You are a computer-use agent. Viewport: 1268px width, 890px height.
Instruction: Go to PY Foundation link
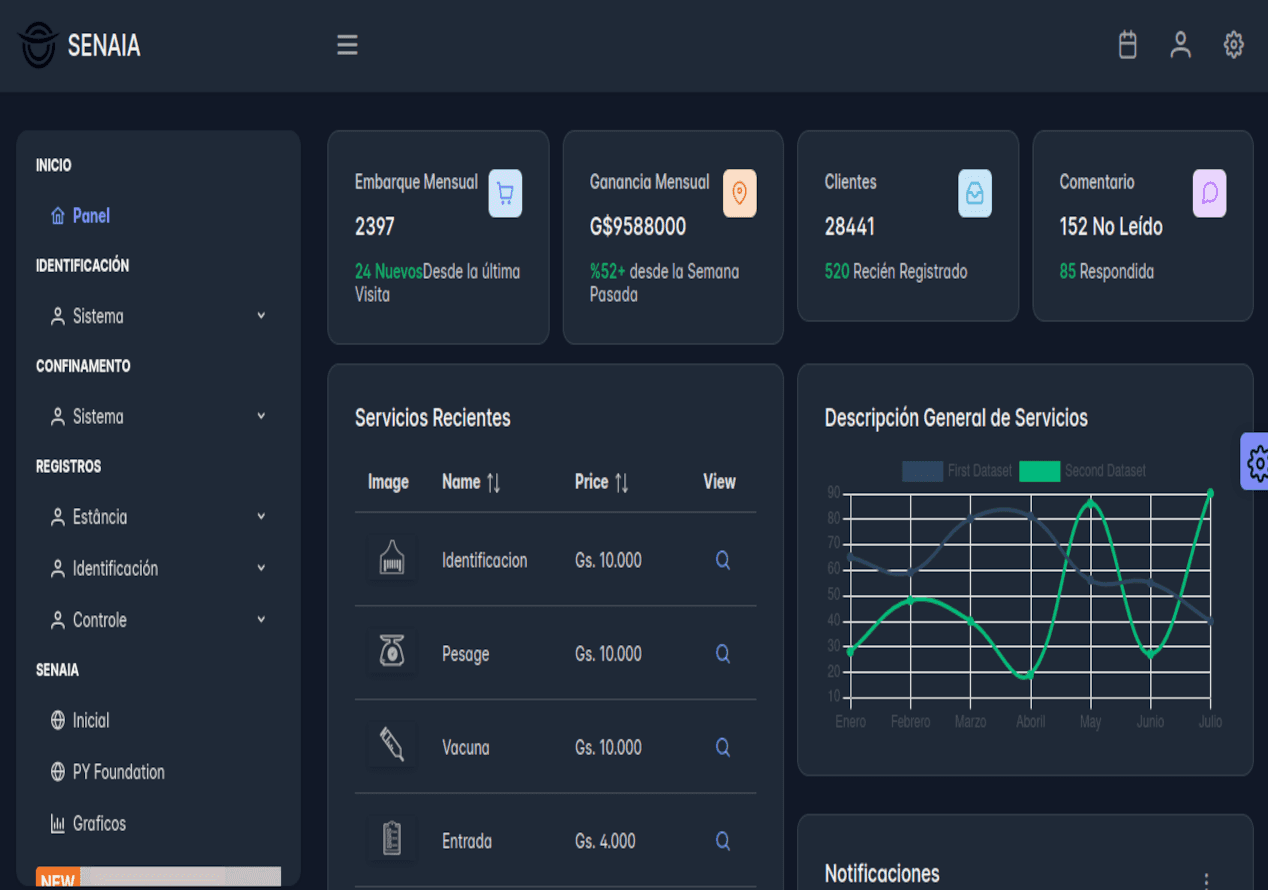click(x=117, y=772)
